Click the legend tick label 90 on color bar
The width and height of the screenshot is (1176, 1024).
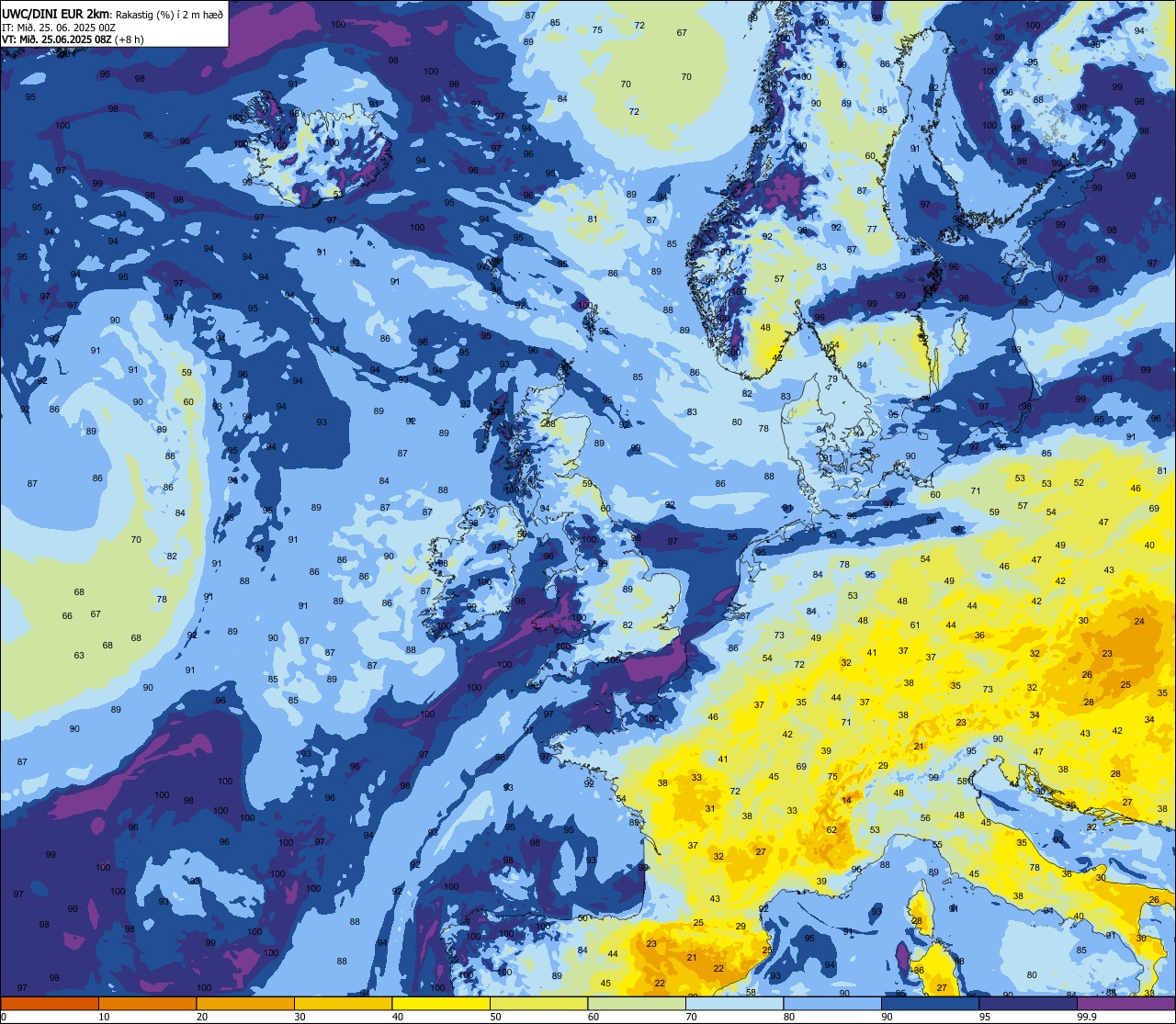887,1017
